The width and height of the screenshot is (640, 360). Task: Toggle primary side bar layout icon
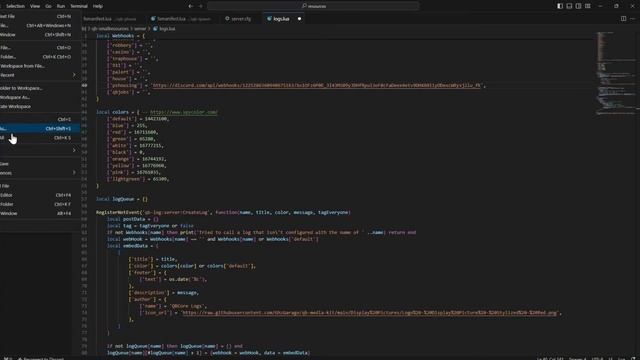point(560,6)
